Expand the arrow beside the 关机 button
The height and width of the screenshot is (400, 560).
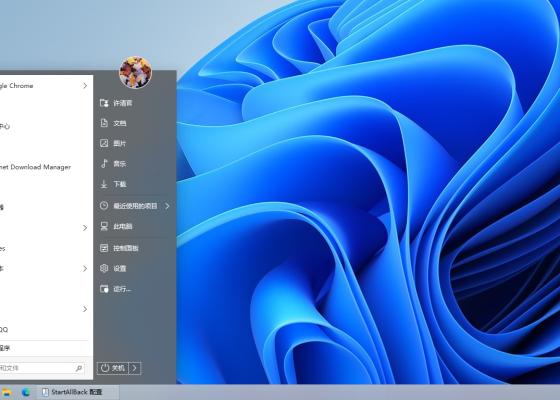coord(135,368)
